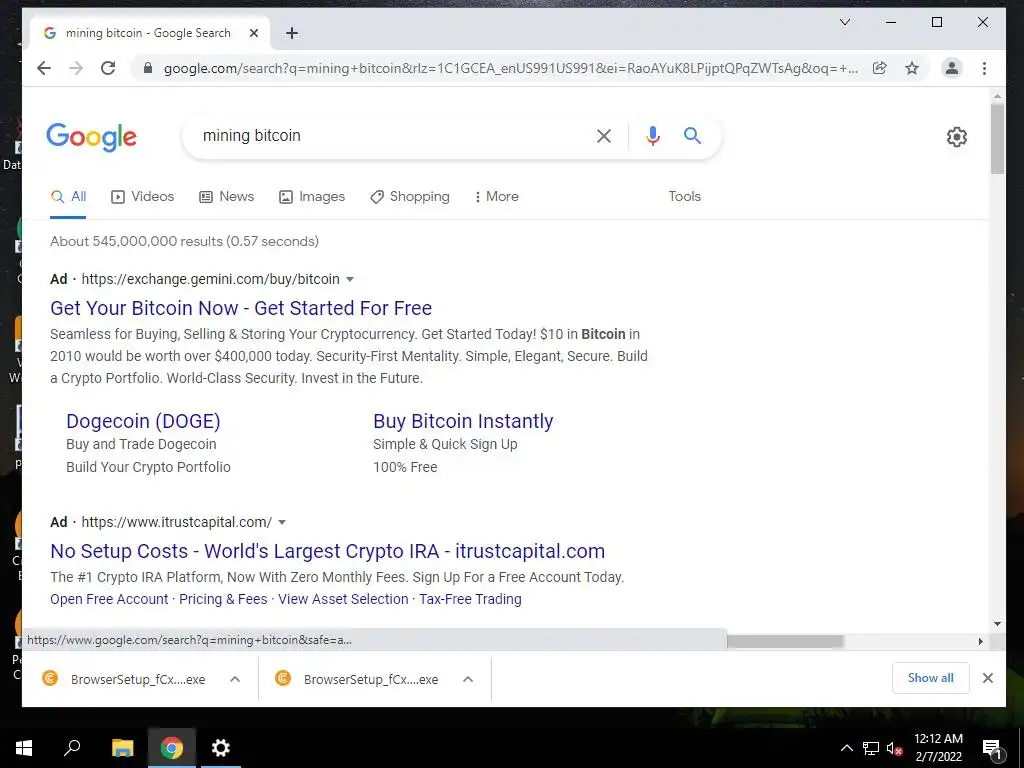Screen dimensions: 1024x768
Task: Switch to Shopping results tab
Action: click(x=409, y=197)
